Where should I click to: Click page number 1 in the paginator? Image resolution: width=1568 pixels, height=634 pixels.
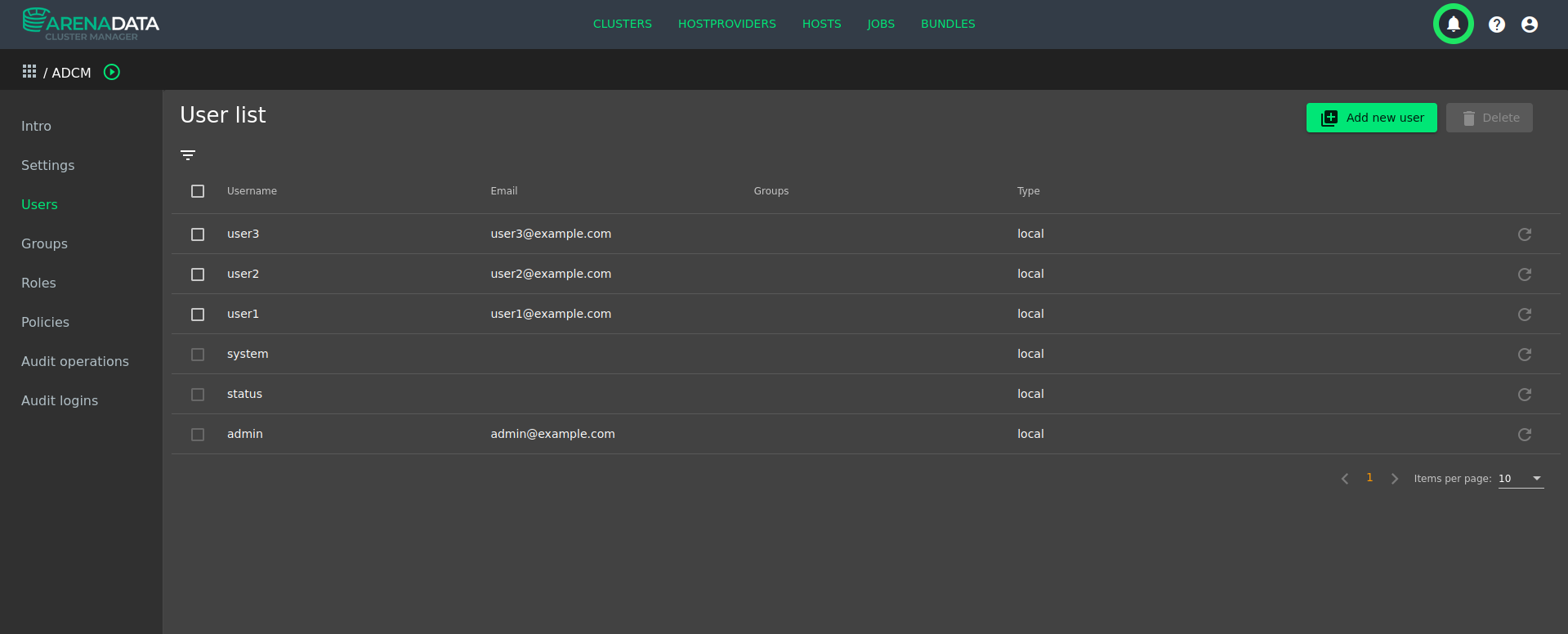pos(1369,478)
